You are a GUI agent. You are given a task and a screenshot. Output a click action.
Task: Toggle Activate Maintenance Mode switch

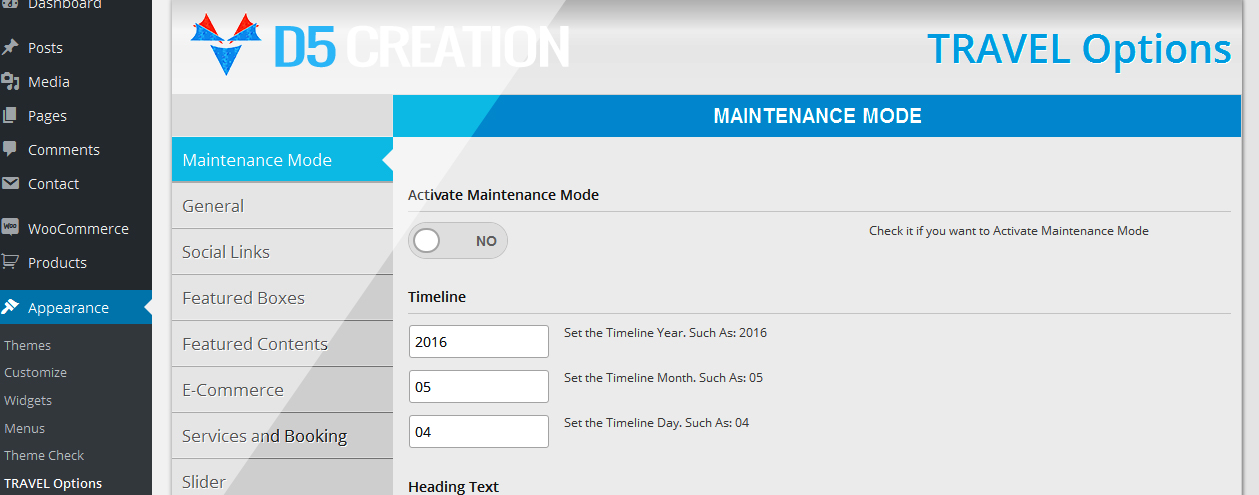coord(458,241)
